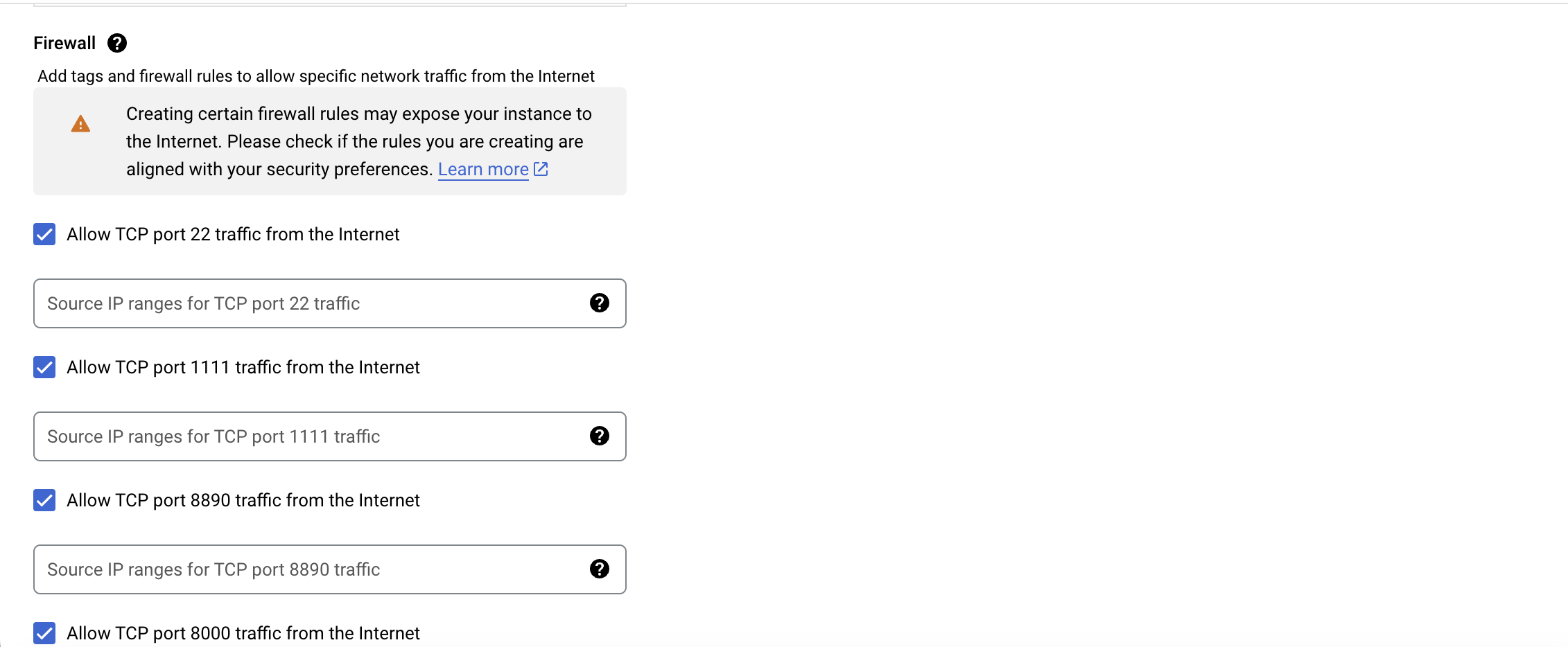The height and width of the screenshot is (647, 1568).
Task: Click the Firewall section heading
Action: pos(64,43)
